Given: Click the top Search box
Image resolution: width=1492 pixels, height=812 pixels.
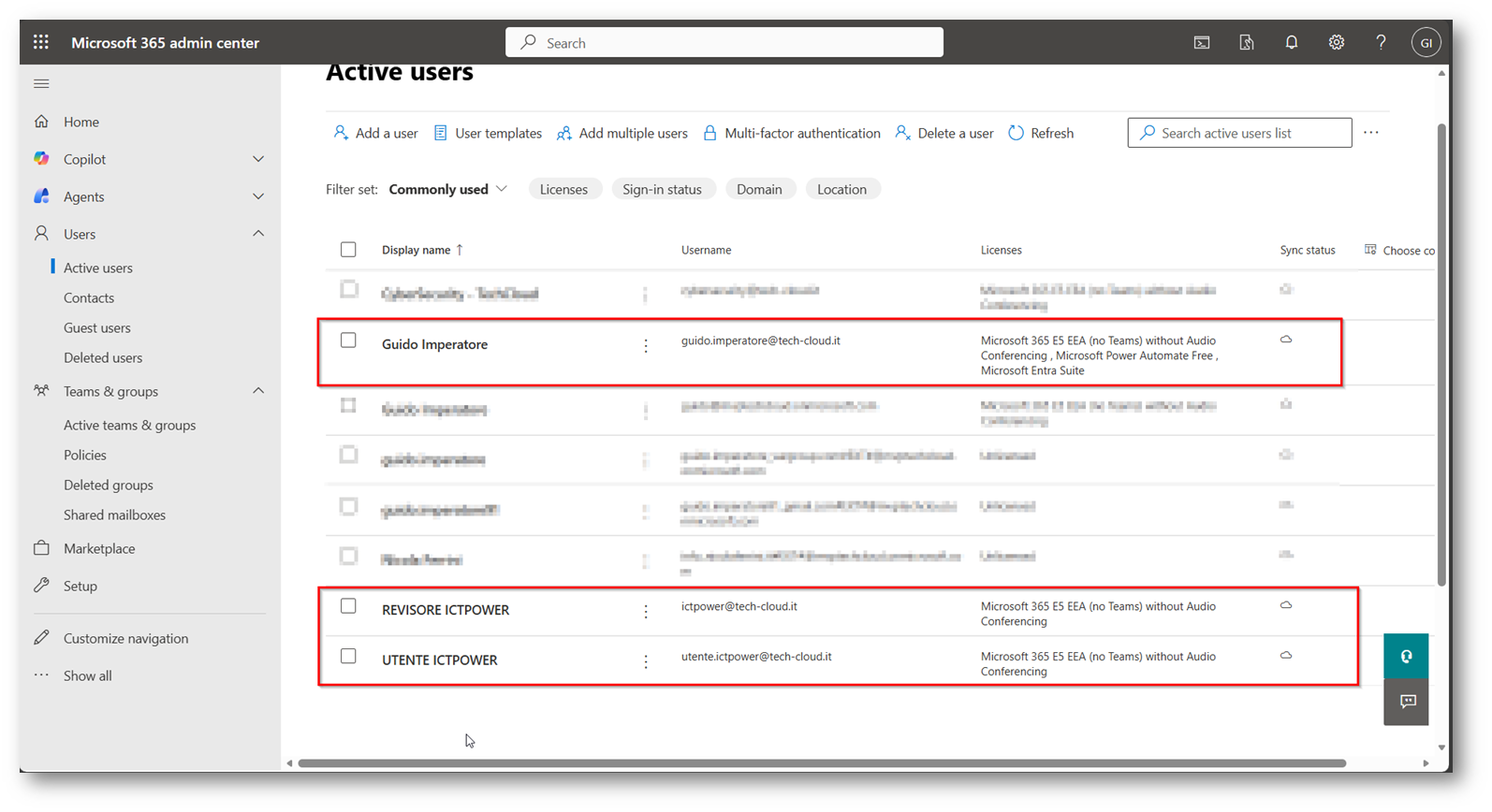Looking at the screenshot, I should [724, 42].
